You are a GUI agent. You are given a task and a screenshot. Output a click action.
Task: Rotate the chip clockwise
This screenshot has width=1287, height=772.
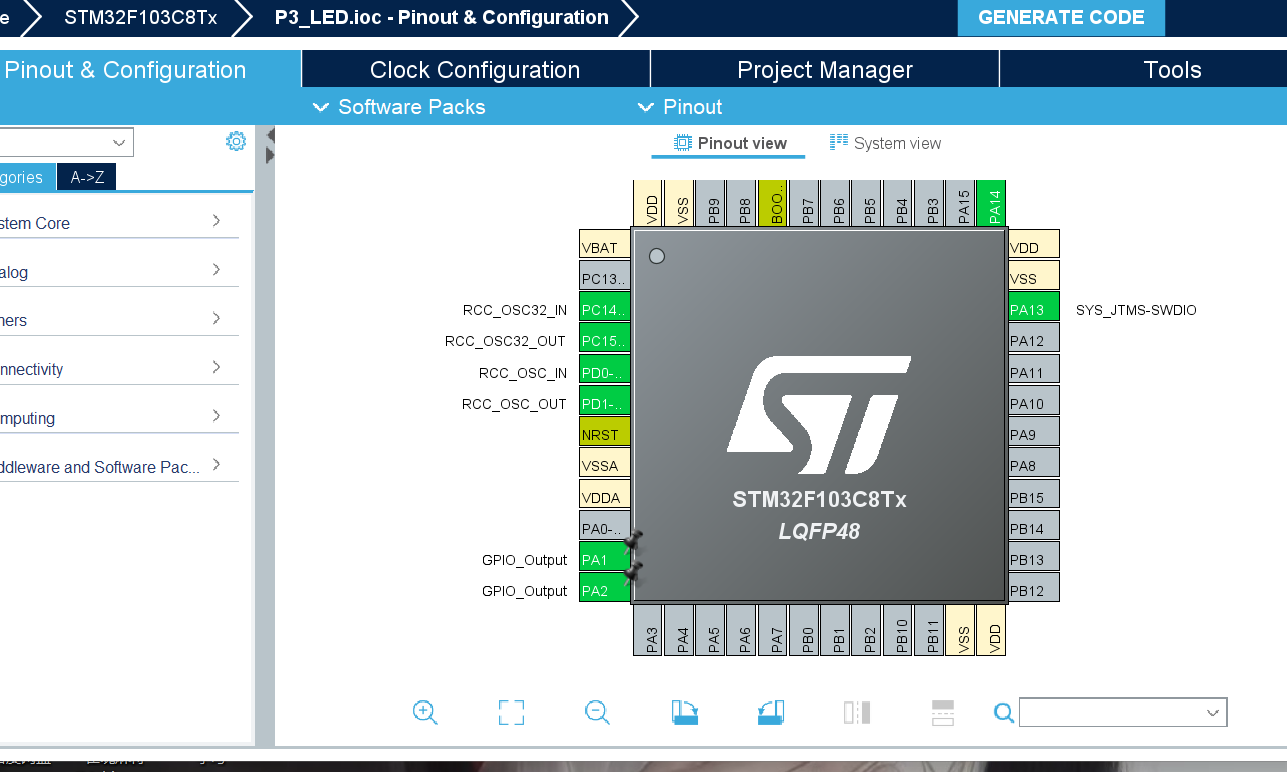coord(684,712)
